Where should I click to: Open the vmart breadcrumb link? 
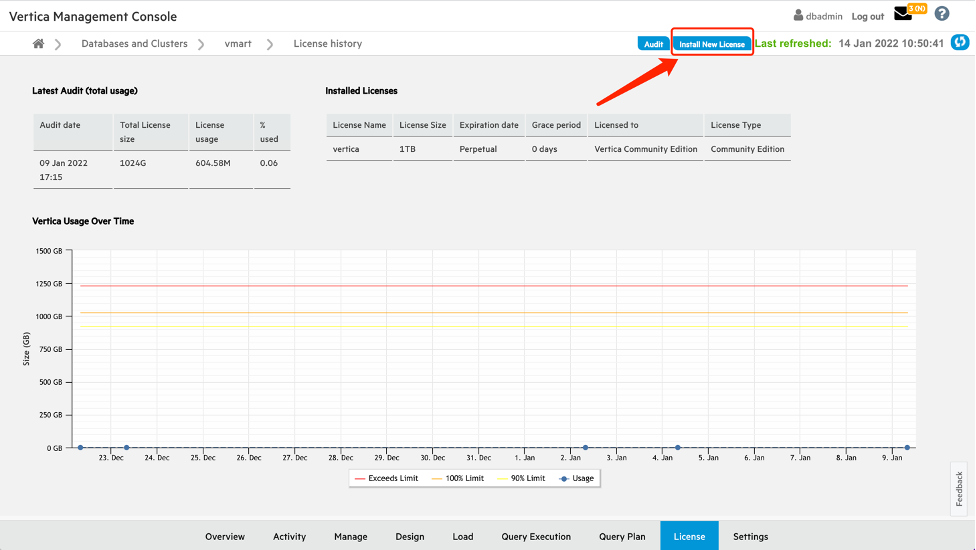pos(238,44)
